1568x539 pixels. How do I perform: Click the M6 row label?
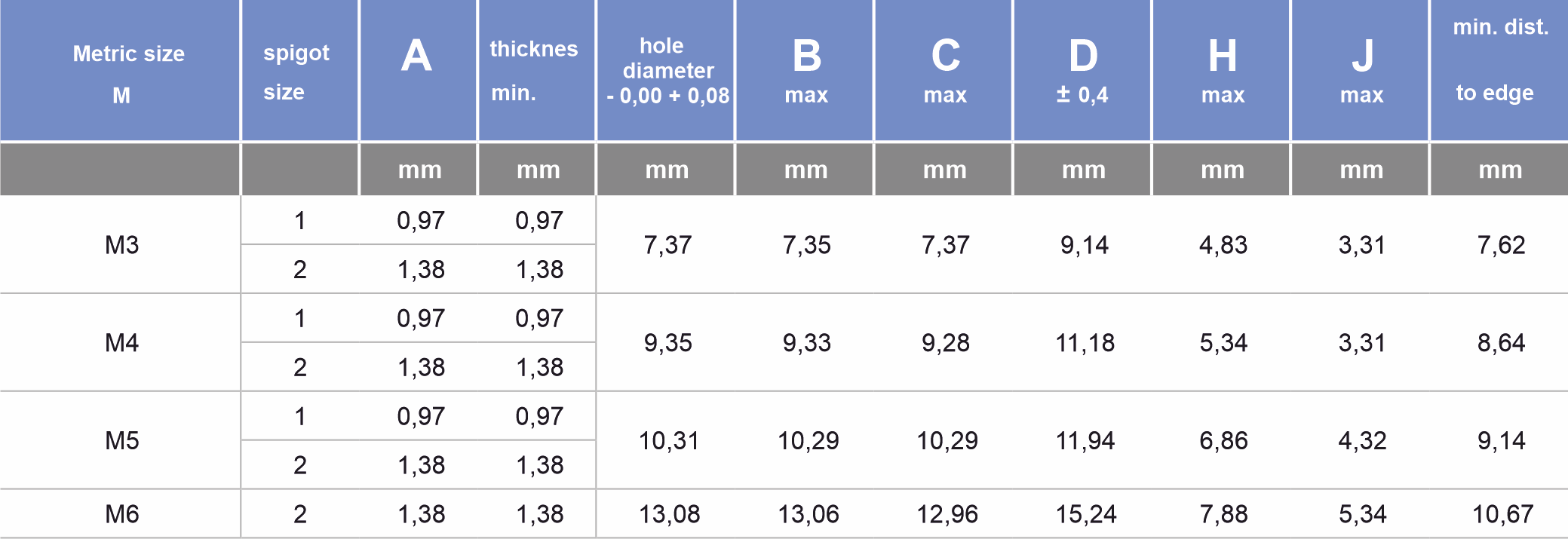121,514
